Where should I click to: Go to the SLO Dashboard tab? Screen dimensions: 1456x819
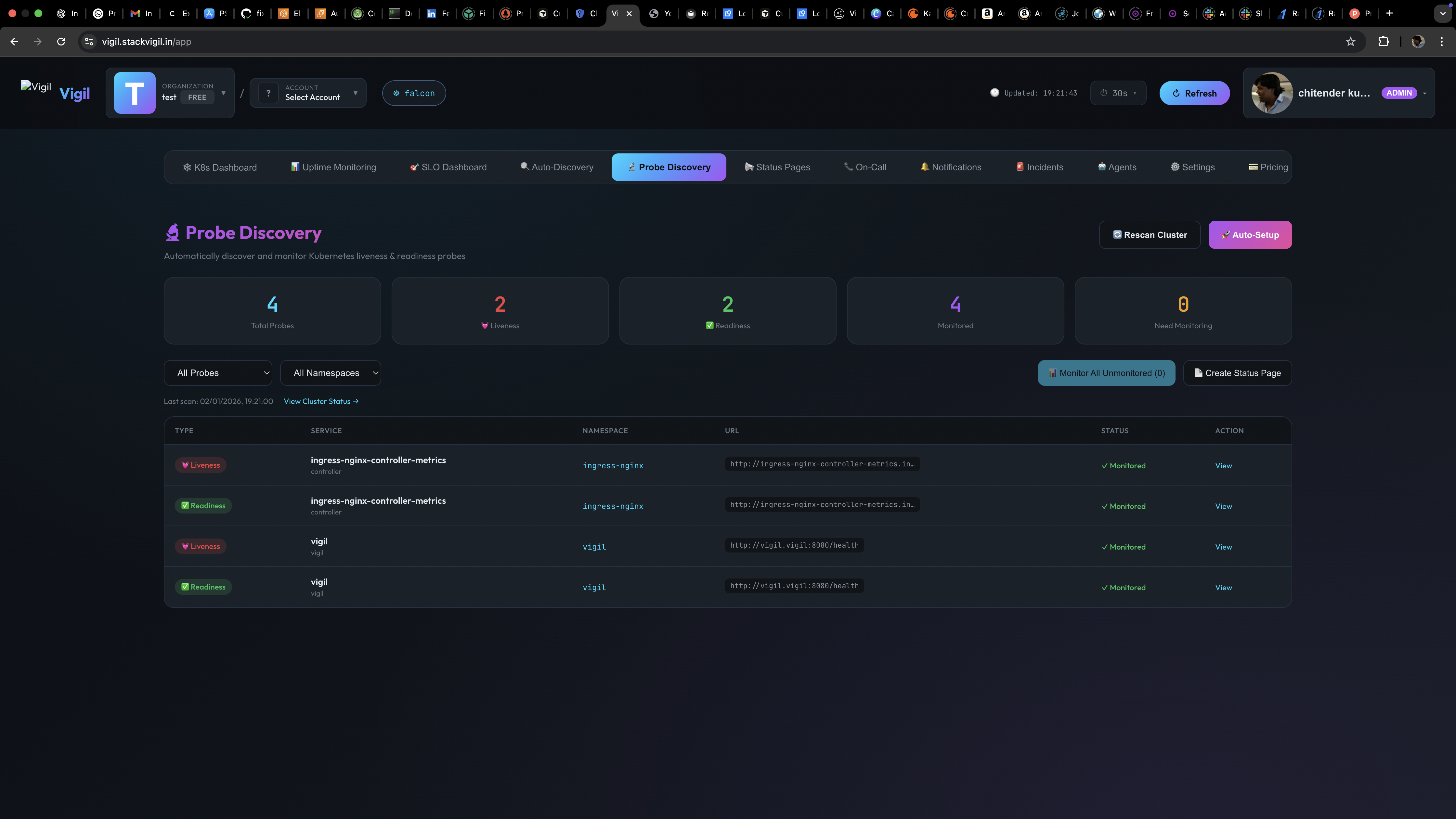pyautogui.click(x=448, y=167)
